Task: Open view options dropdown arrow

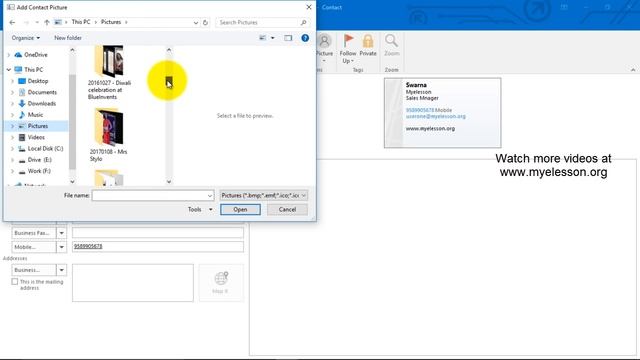Action: click(x=273, y=38)
